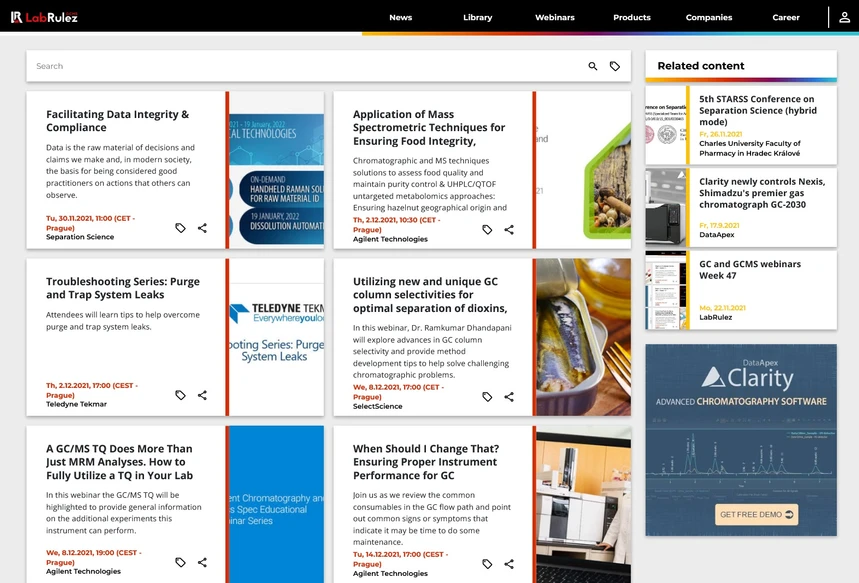Viewport: 859px width, 583px height.
Task: Click the GC instrument lab photo
Action: click(x=583, y=504)
